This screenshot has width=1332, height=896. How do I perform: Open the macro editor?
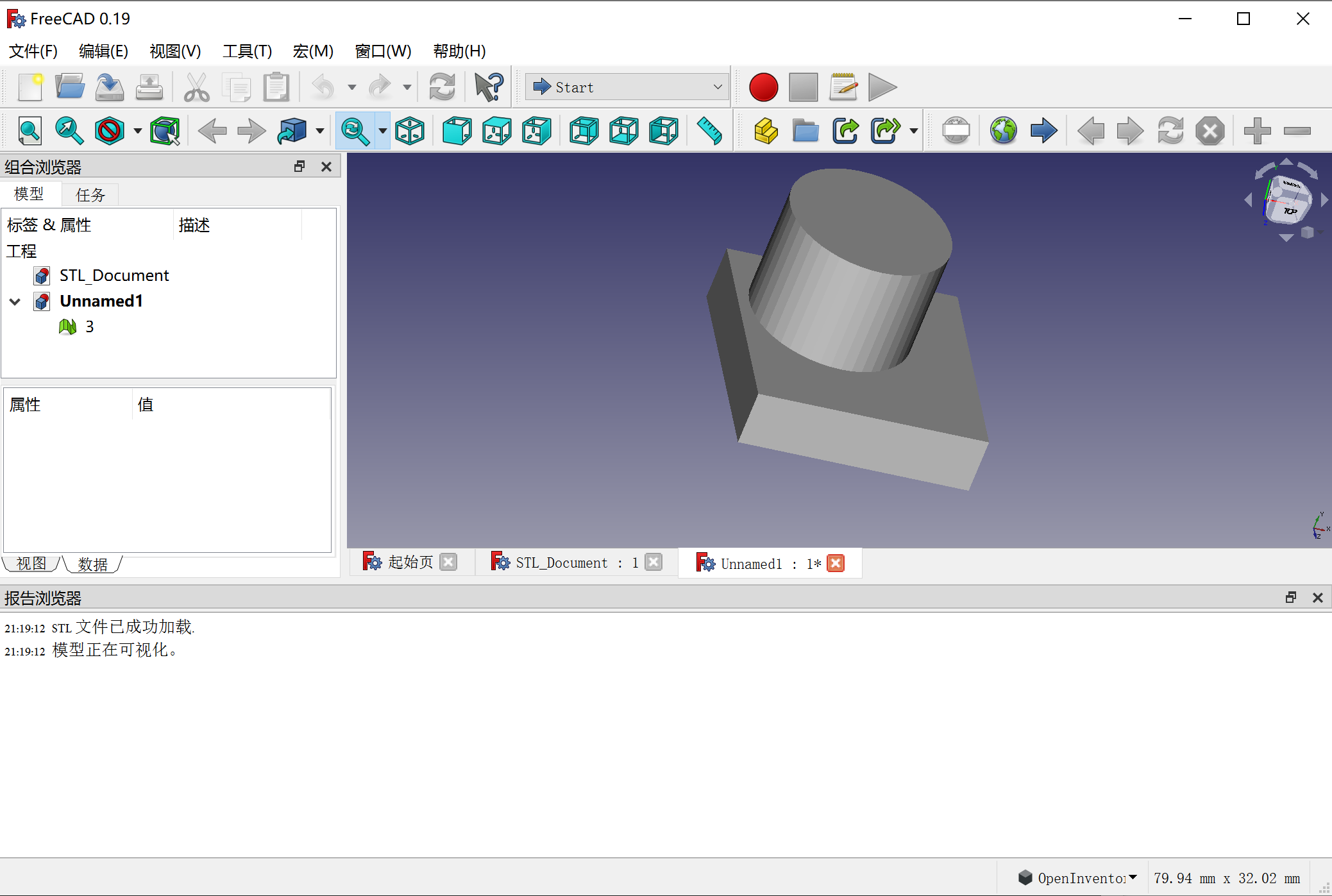tap(843, 87)
